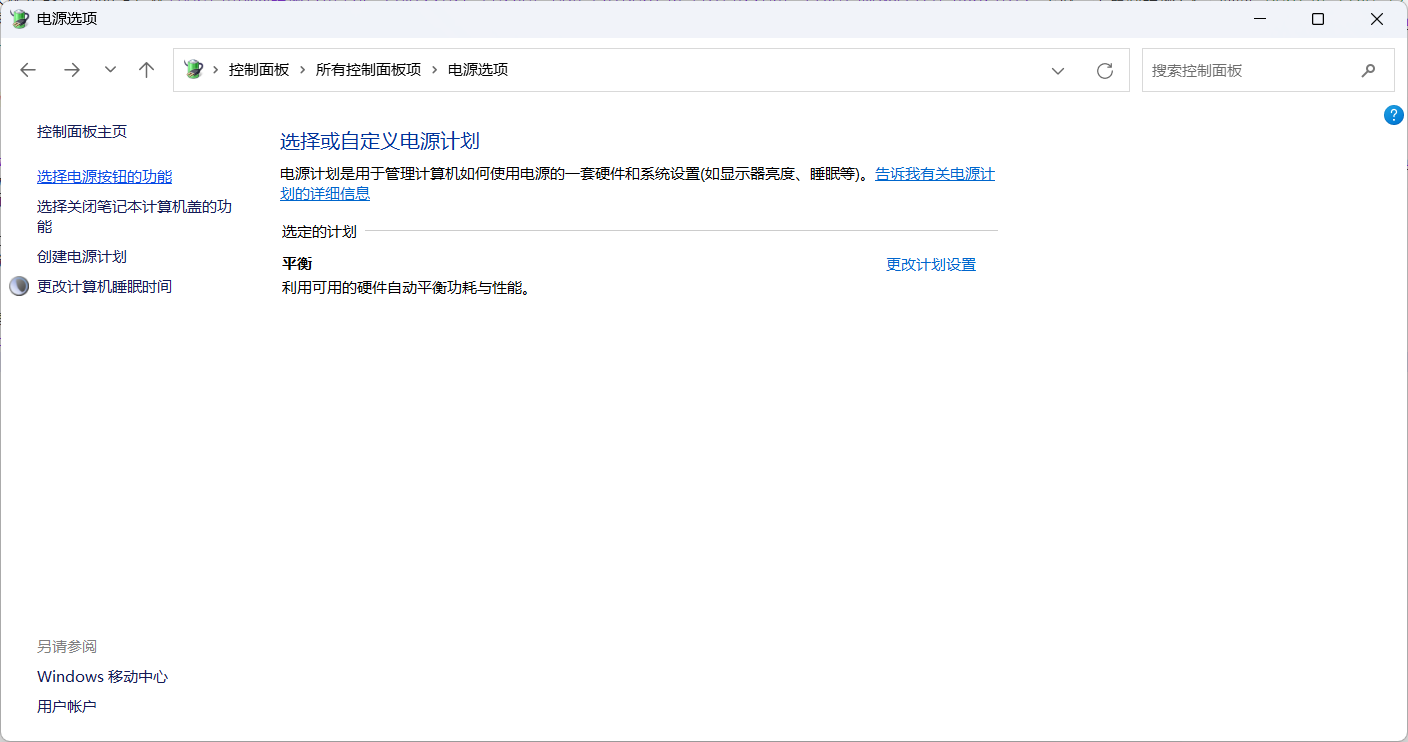Select the 所有控制面板项 breadcrumb
Viewport: 1408px width, 742px height.
[369, 70]
